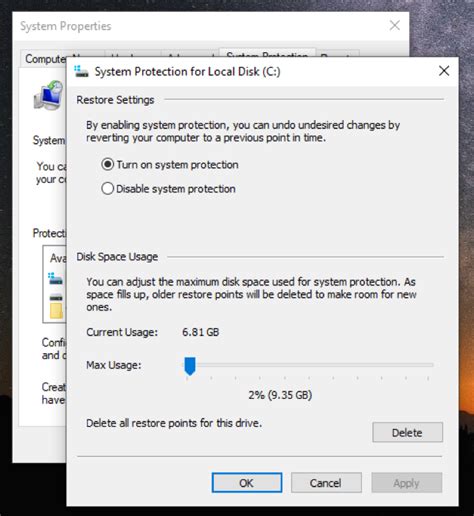Click the drive icon in dialog title bar
Image resolution: width=474 pixels, height=516 pixels.
[x=81, y=71]
